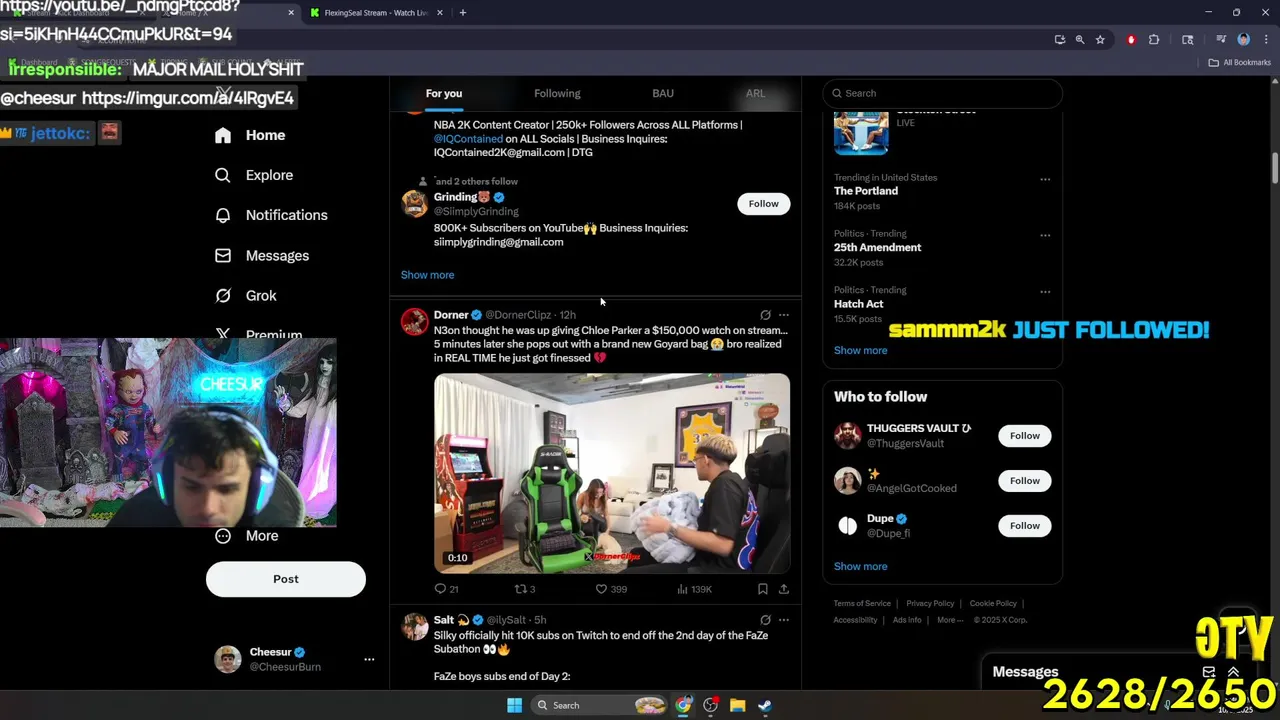Image resolution: width=1280 pixels, height=720 pixels.
Task: Open the Terms of Service link
Action: (x=862, y=604)
